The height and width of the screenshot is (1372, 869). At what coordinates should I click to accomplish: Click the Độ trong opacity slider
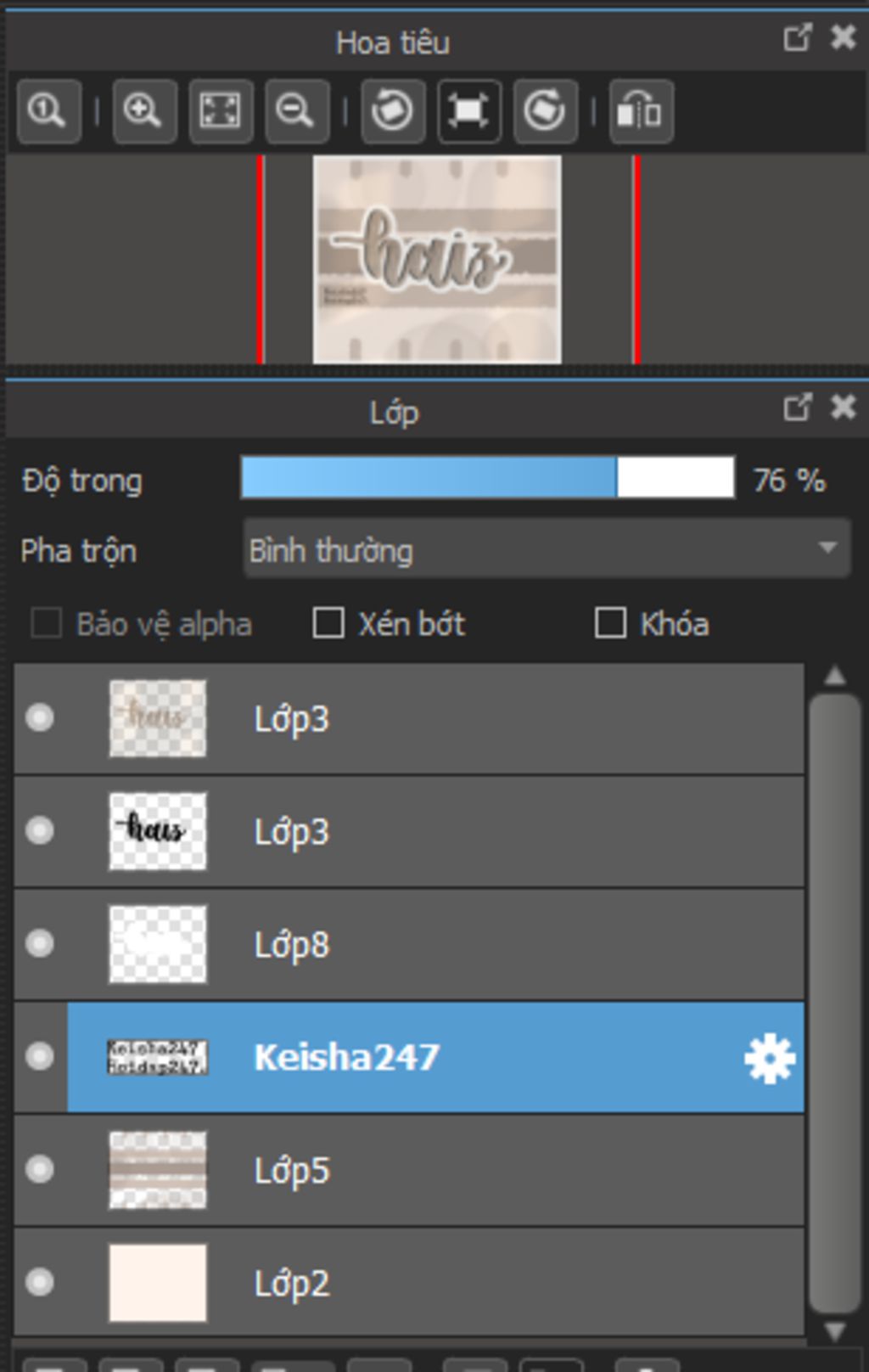487,478
